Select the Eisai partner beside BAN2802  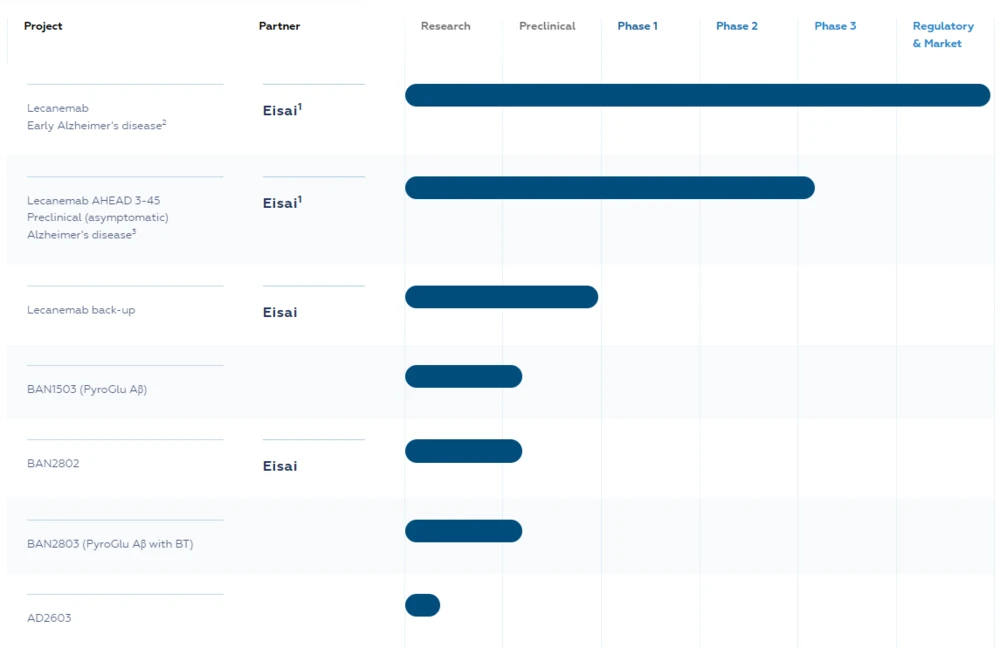279,465
